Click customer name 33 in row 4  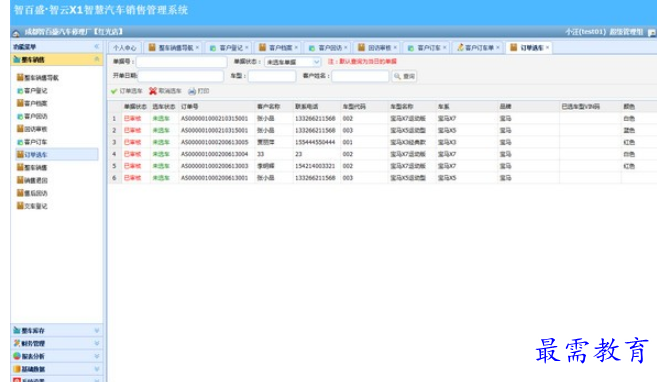click(261, 154)
